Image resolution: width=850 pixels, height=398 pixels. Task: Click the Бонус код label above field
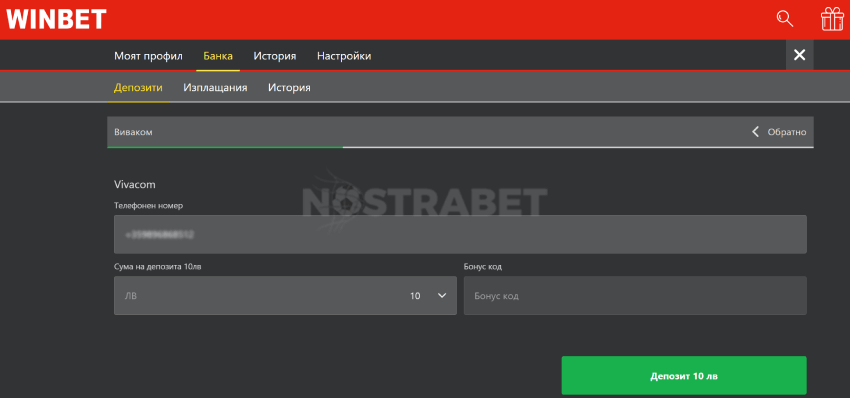click(x=482, y=267)
